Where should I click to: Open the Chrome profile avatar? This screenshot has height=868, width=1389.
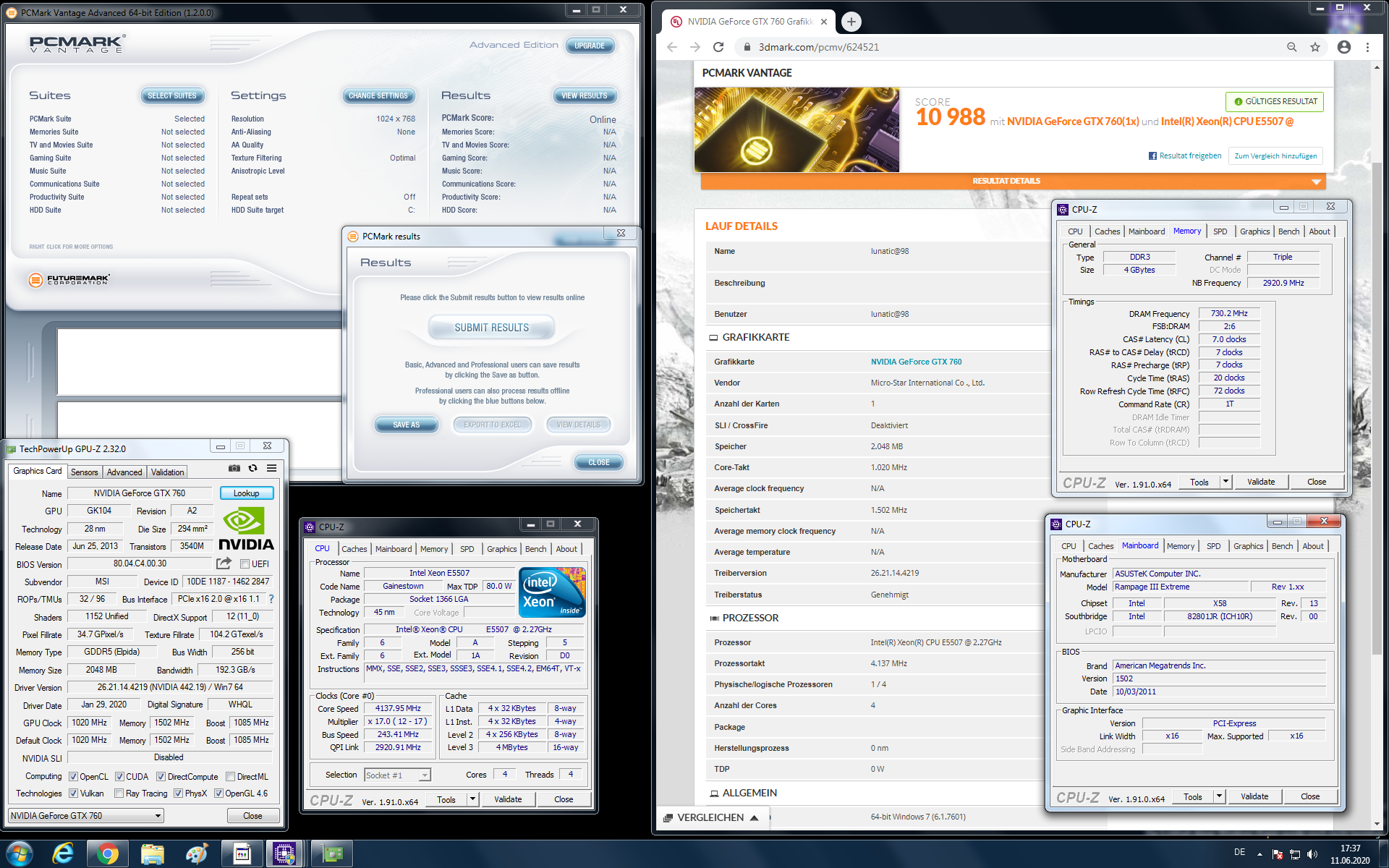[x=1343, y=47]
